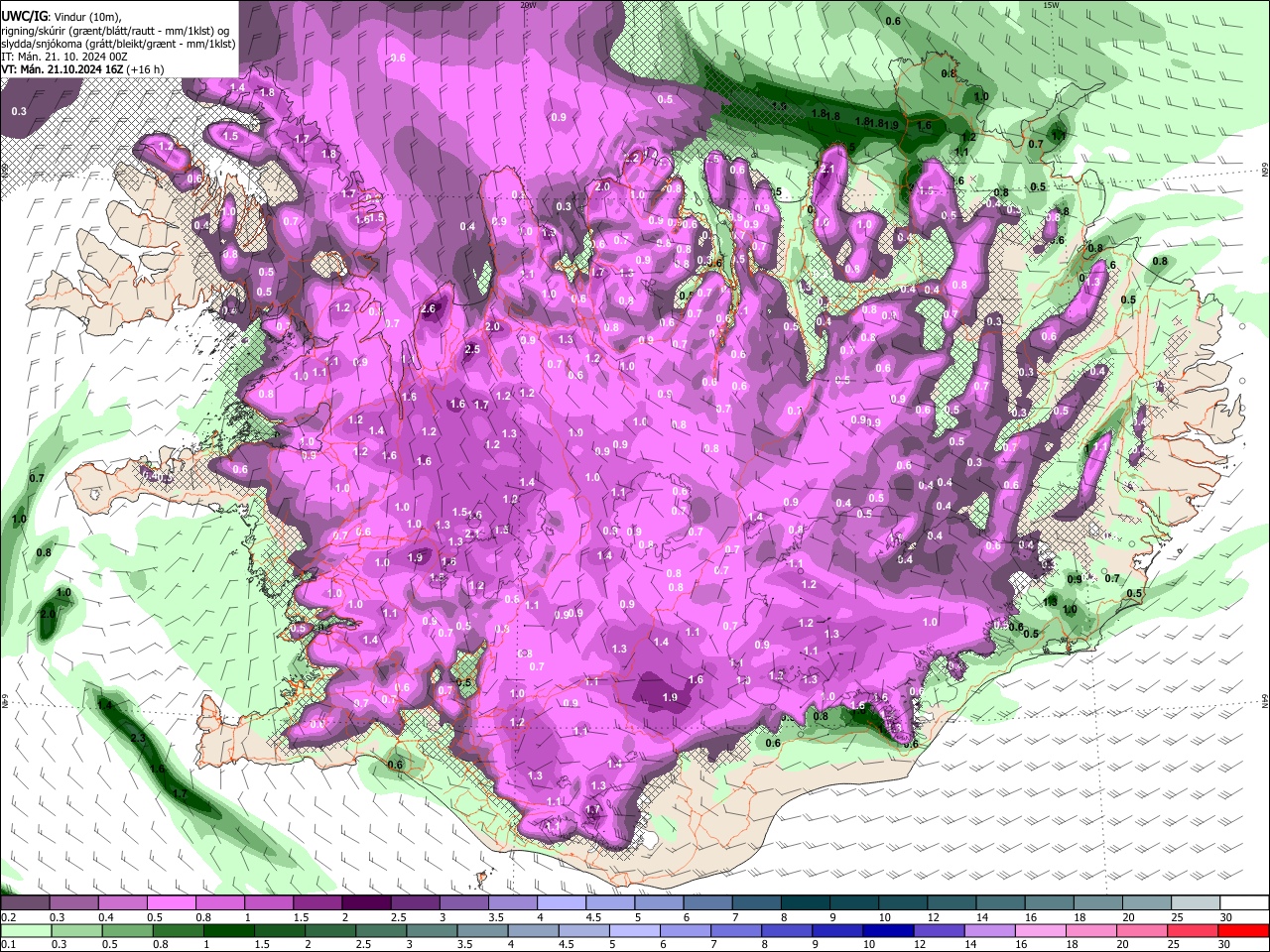Screen dimensions: 1270x952
Task: Click the 20W longitude label
Action: click(x=528, y=5)
